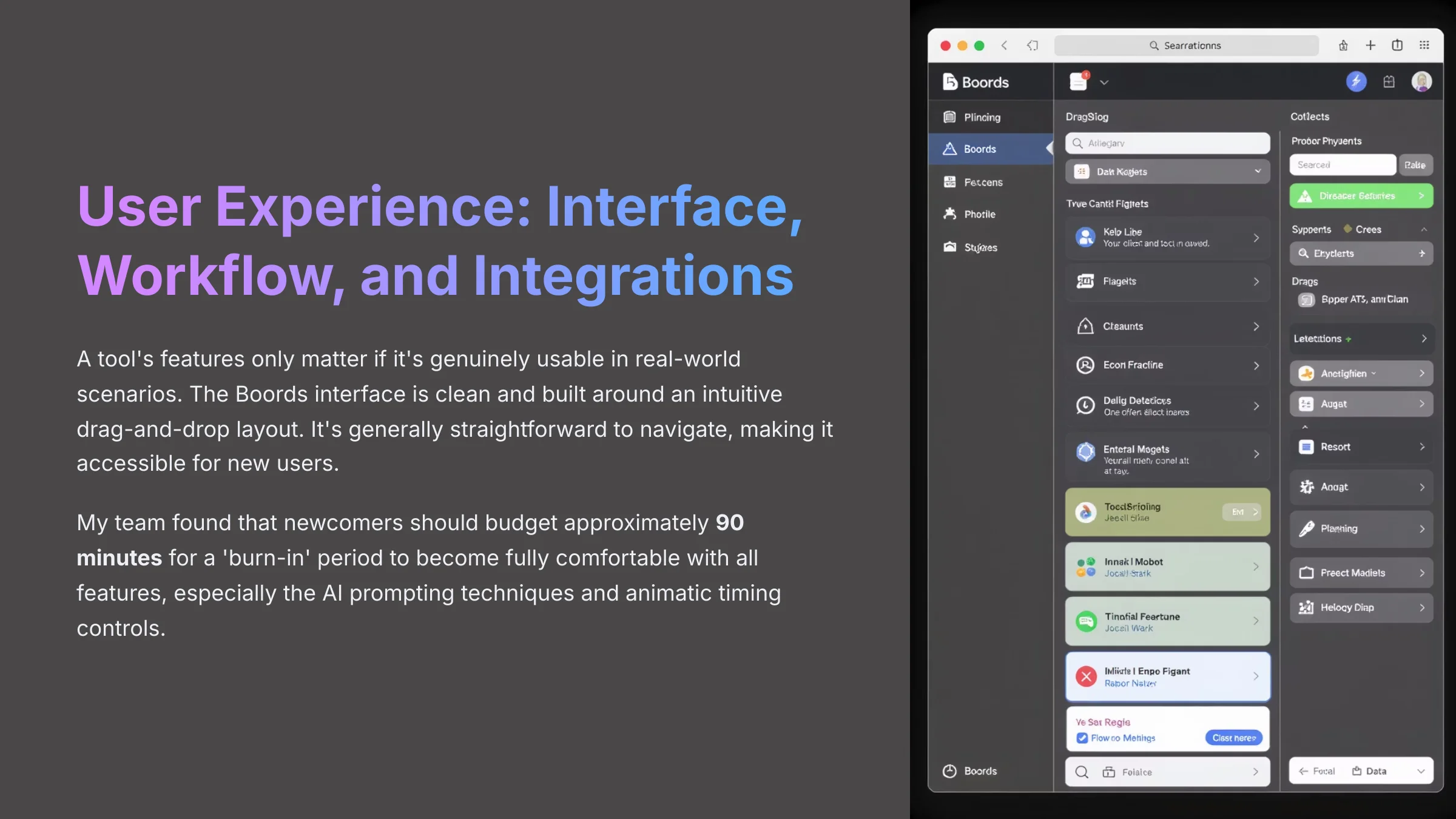Select the Crees tab
Screen dimensions: 1456x819
pos(1363,229)
